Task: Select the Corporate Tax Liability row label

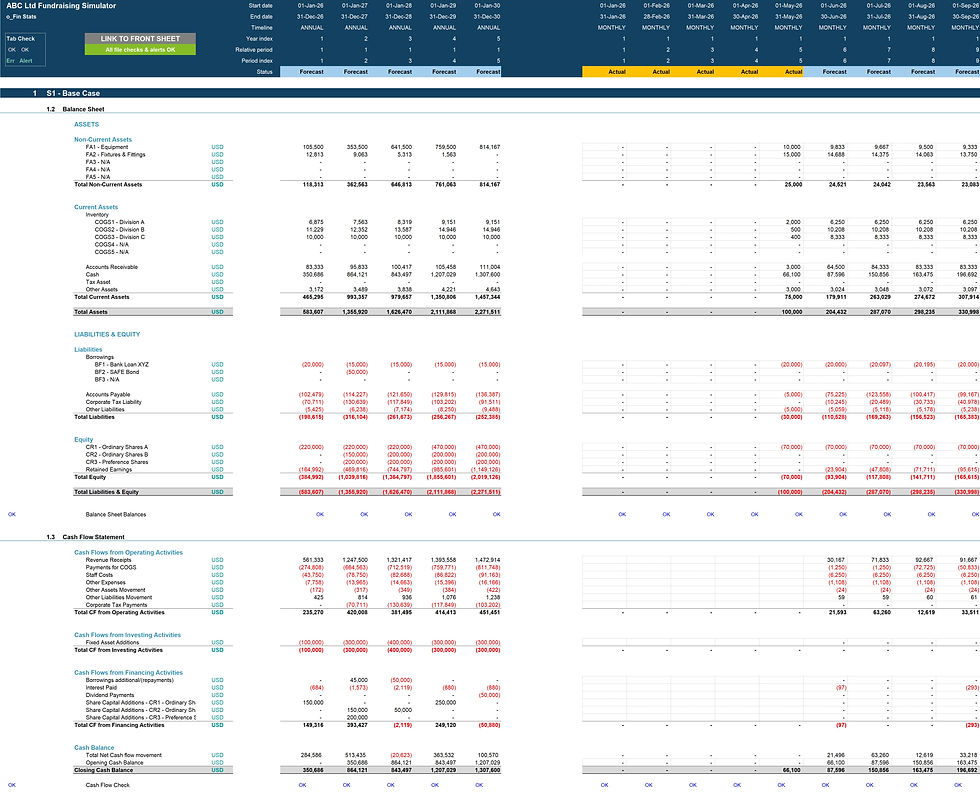Action: point(114,402)
